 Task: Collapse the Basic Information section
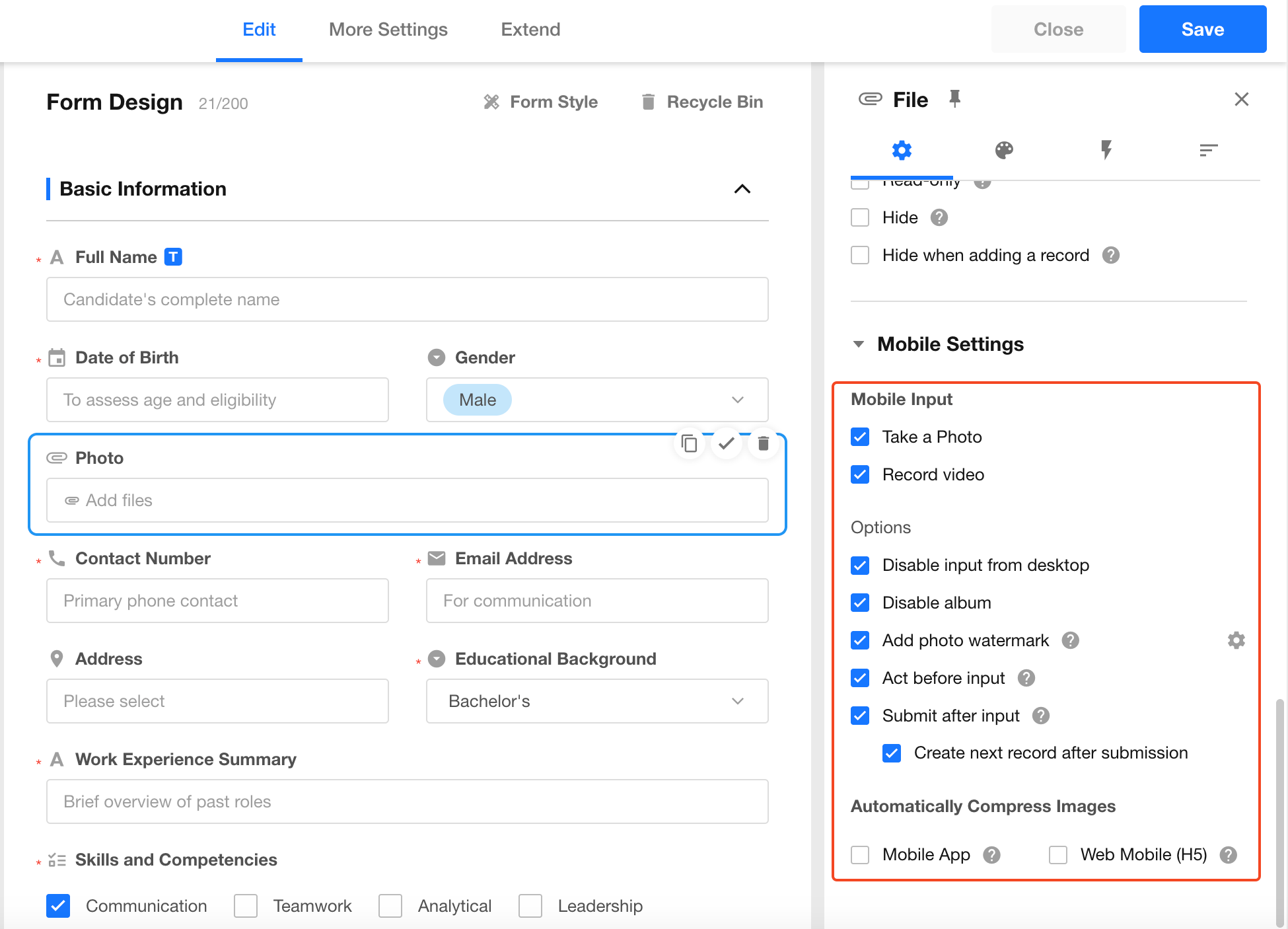click(742, 189)
